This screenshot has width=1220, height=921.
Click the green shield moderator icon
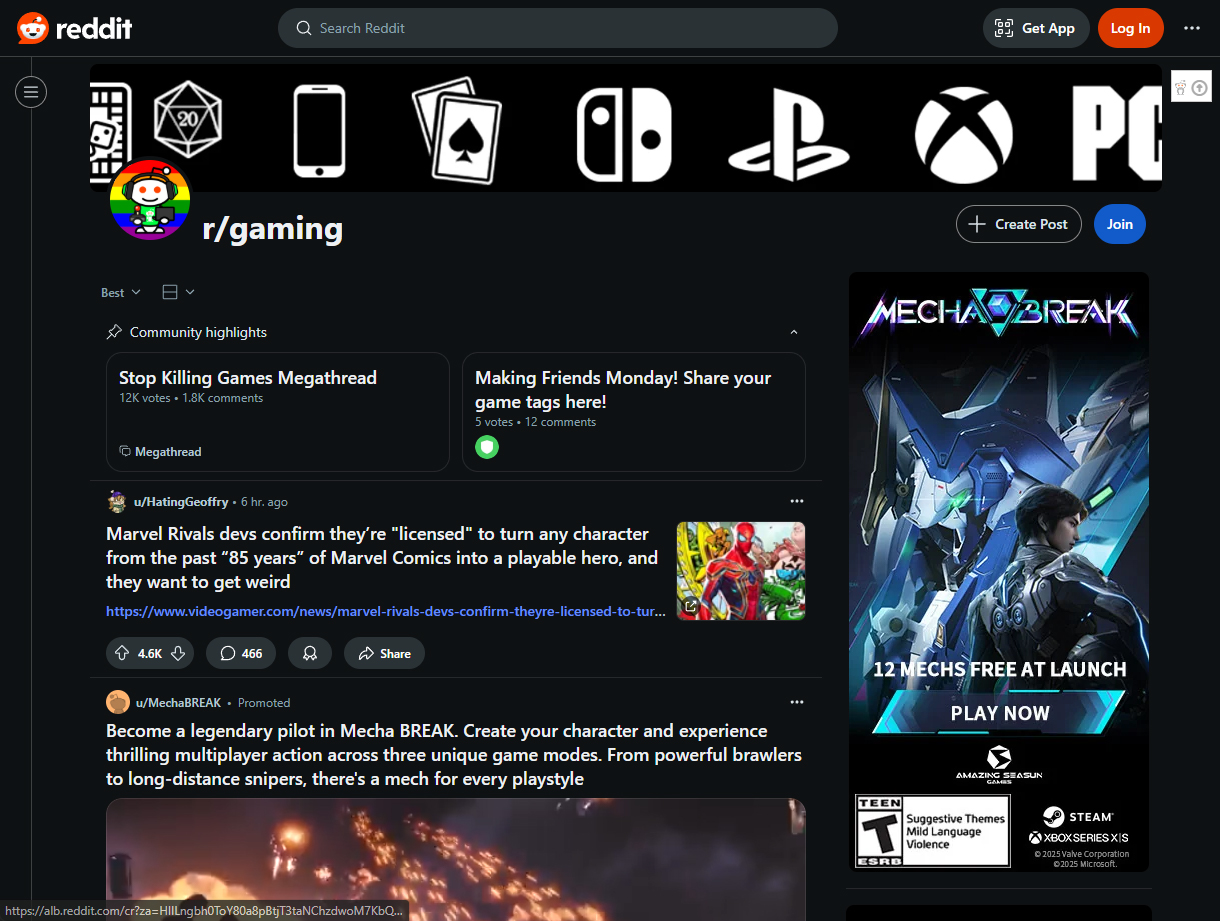tap(487, 447)
